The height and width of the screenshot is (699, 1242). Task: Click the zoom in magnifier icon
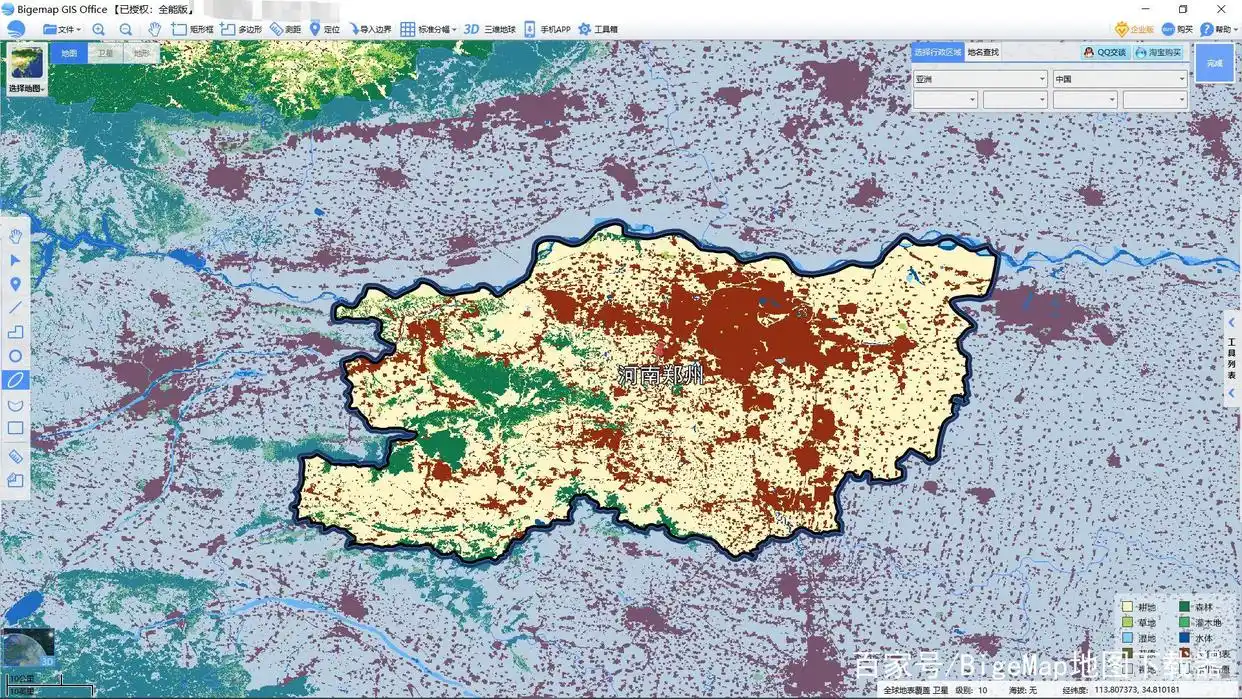(x=98, y=29)
